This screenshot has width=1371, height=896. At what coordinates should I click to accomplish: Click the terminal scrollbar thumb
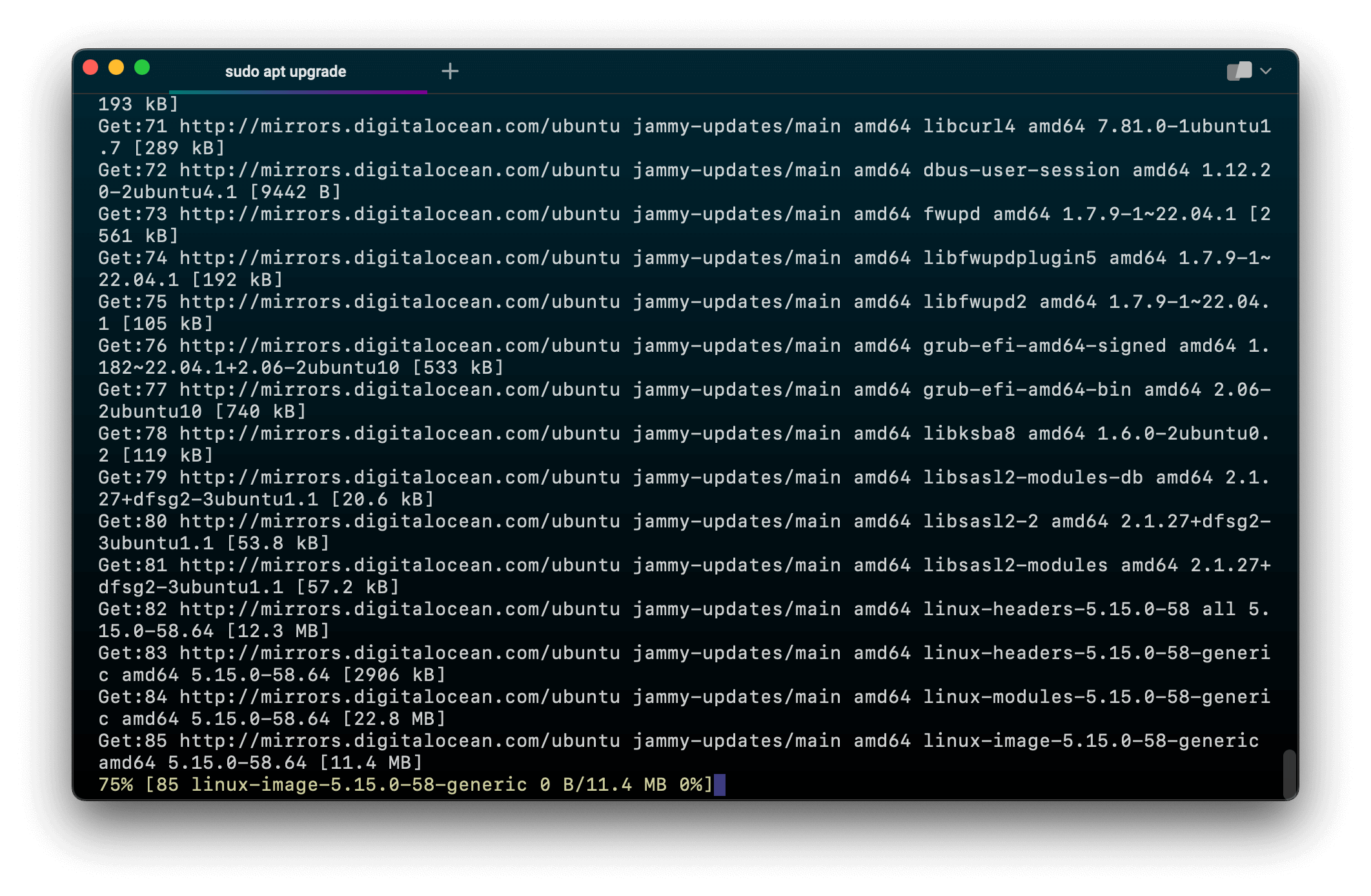click(x=1289, y=773)
